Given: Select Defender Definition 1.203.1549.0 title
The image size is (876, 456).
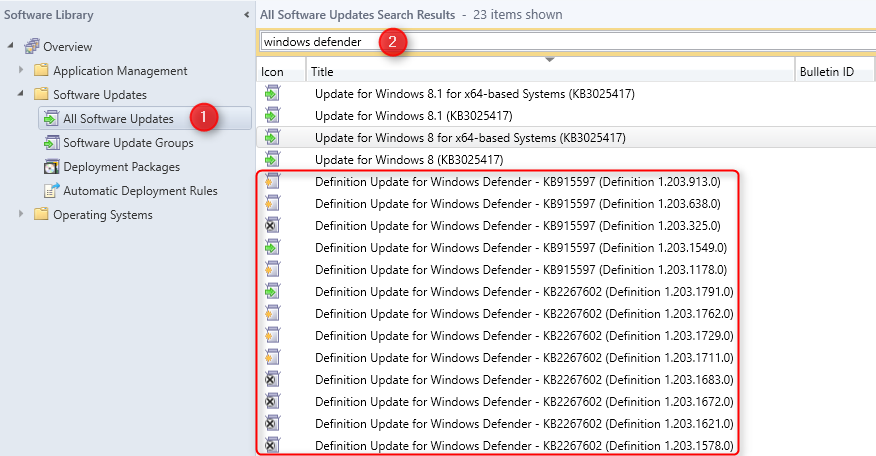Looking at the screenshot, I should point(521,248).
